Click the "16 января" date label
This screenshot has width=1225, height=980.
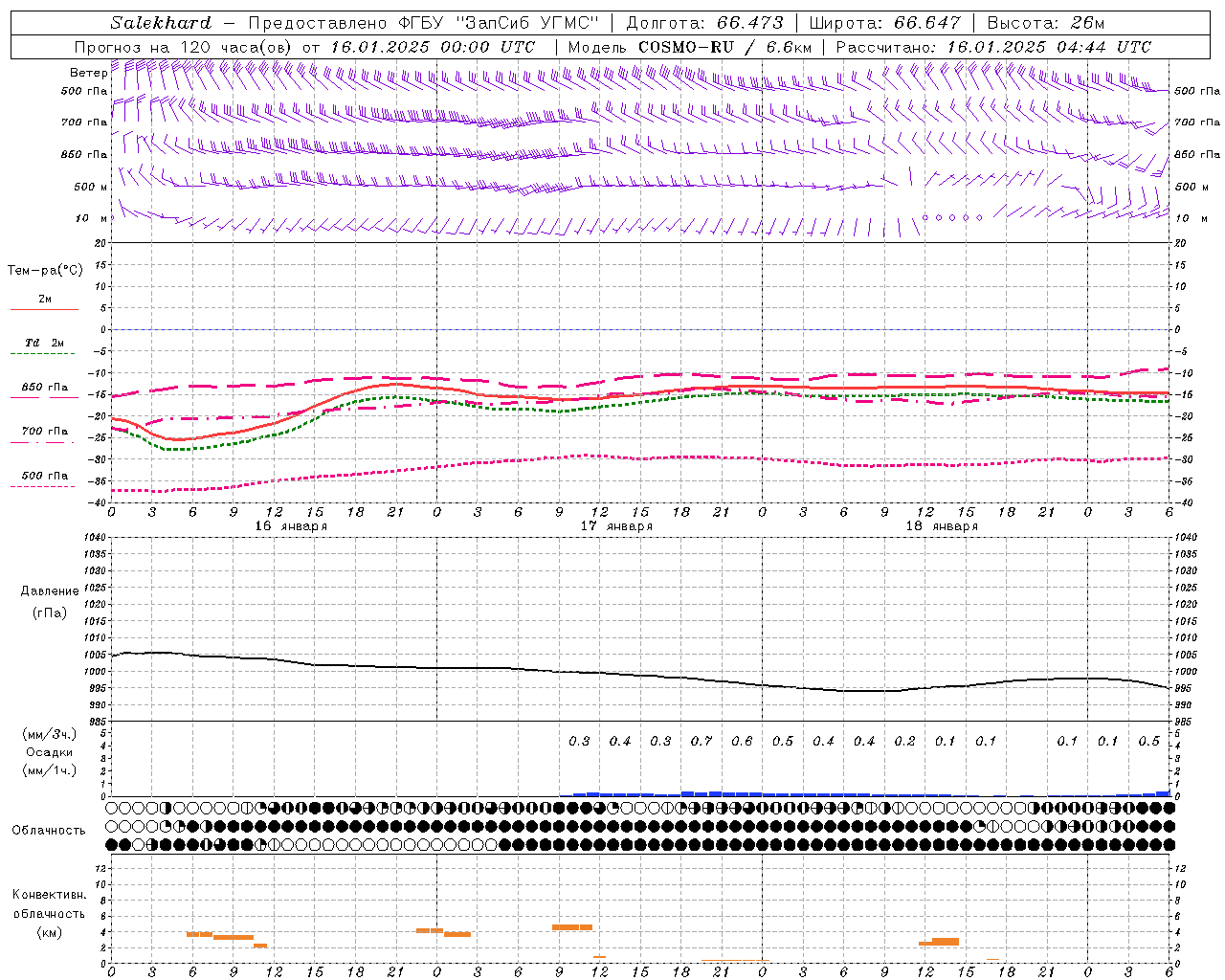point(291,526)
